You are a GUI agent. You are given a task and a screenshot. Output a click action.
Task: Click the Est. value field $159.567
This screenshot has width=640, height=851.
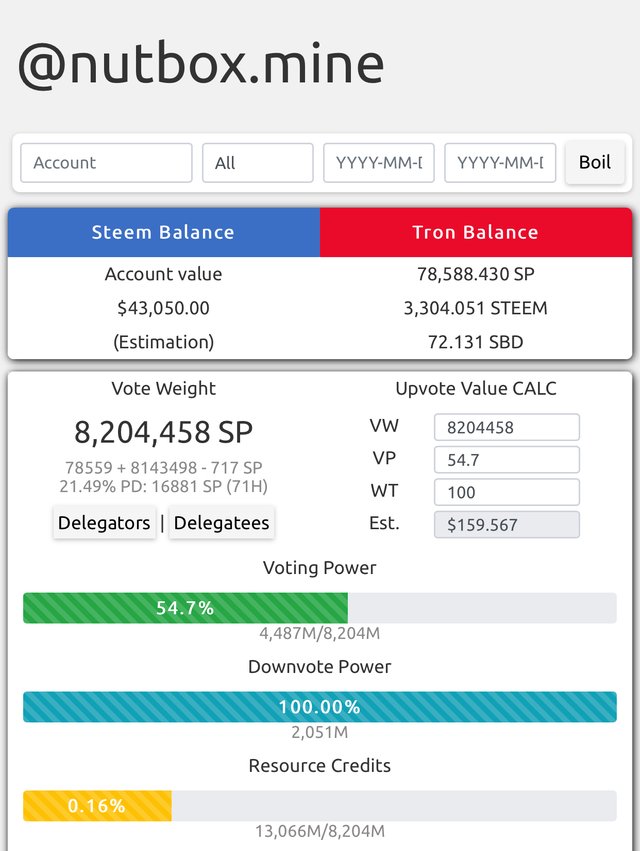pos(506,525)
